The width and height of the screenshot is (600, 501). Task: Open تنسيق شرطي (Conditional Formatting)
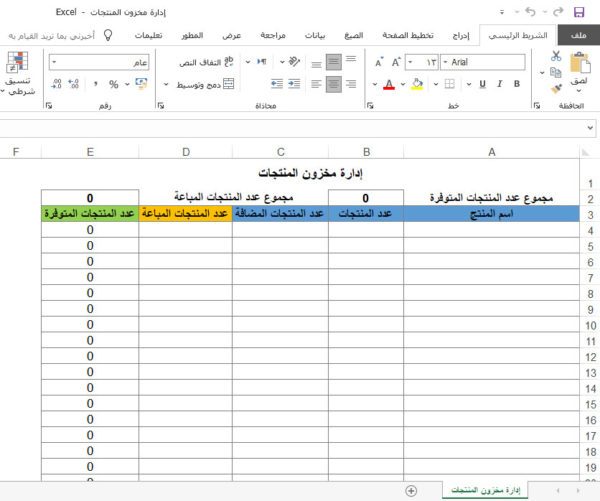[18, 73]
